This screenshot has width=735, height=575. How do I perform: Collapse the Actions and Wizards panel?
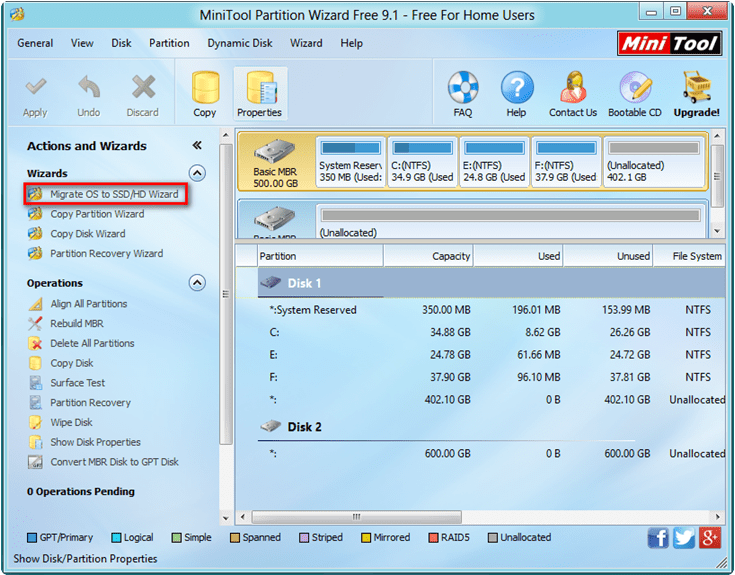197,145
